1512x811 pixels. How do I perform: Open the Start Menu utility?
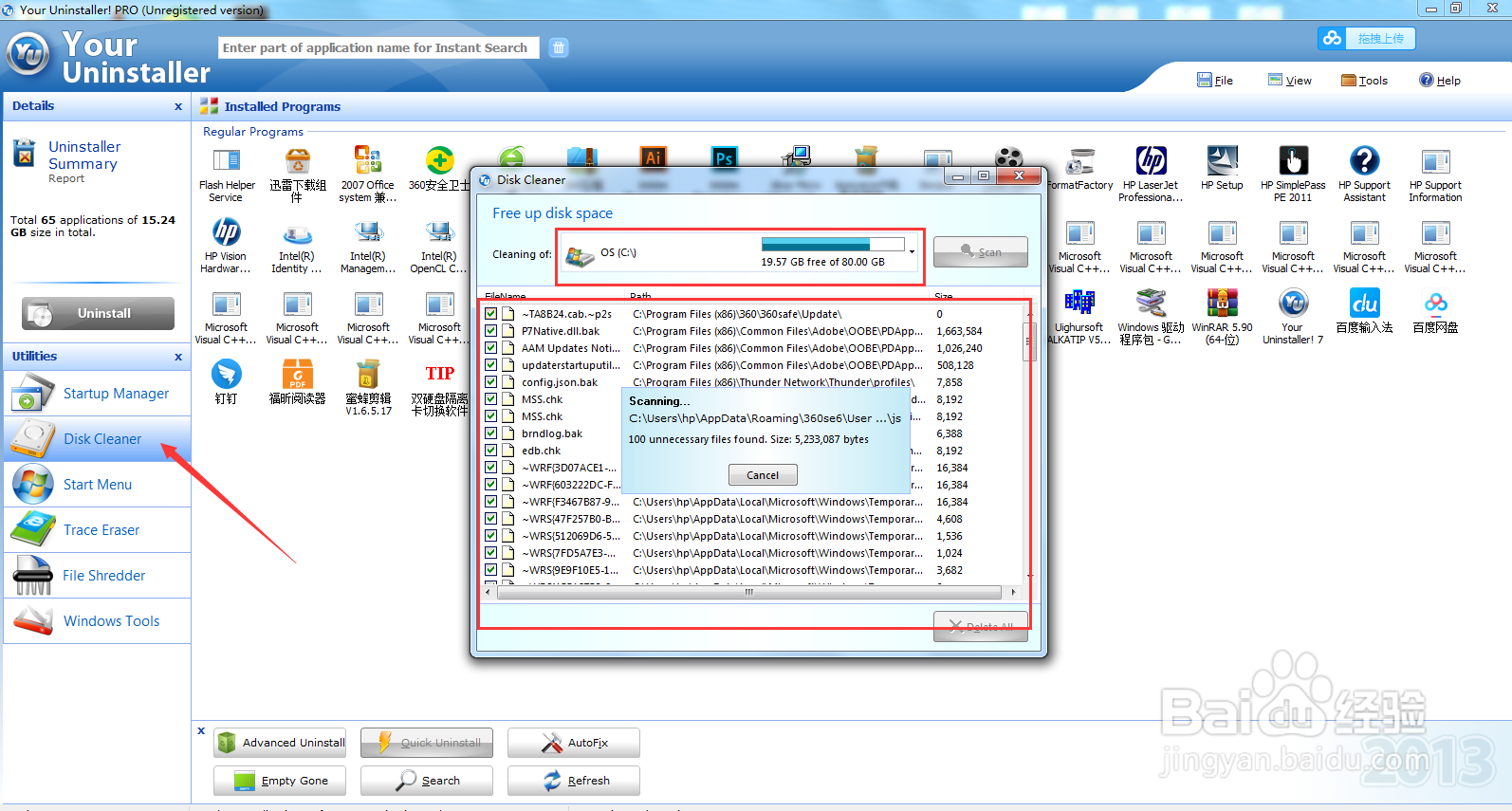(98, 485)
